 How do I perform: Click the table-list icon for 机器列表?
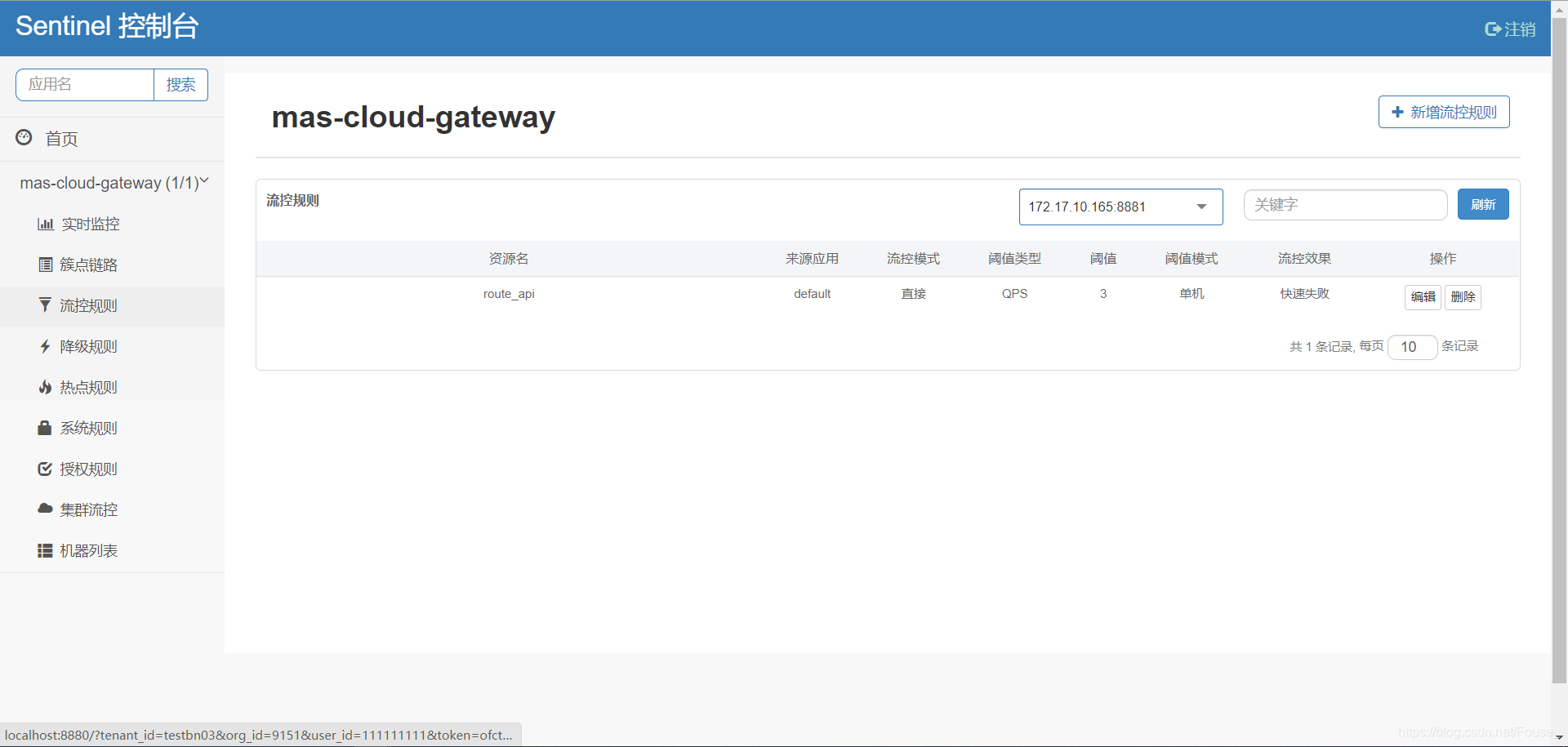point(45,550)
